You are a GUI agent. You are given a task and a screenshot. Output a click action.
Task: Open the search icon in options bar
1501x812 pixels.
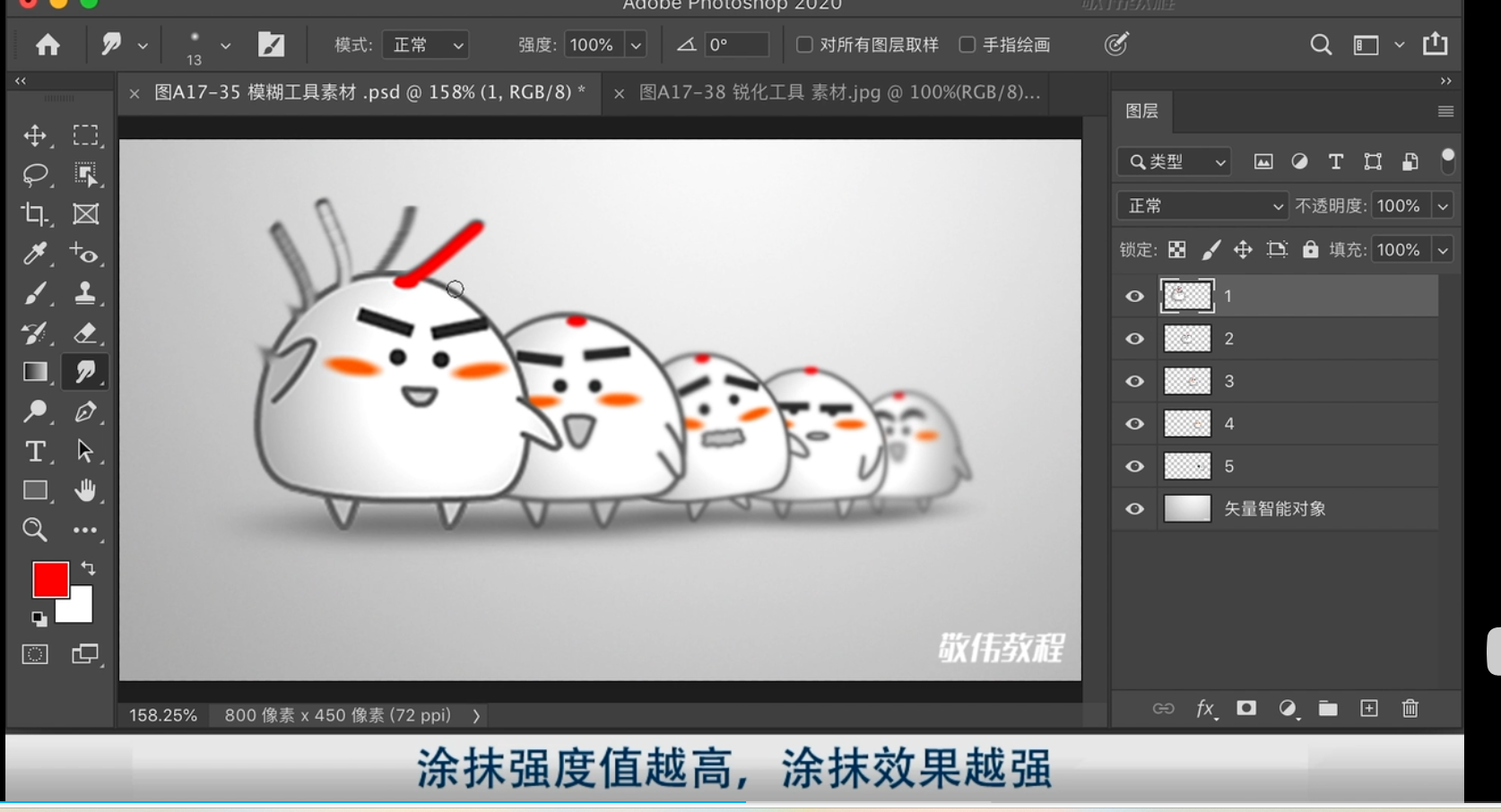(x=1320, y=44)
